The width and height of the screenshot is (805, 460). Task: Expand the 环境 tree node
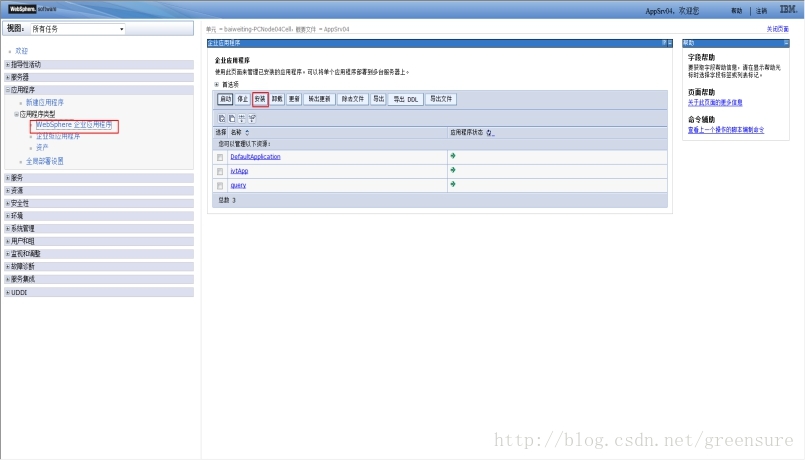(8, 216)
